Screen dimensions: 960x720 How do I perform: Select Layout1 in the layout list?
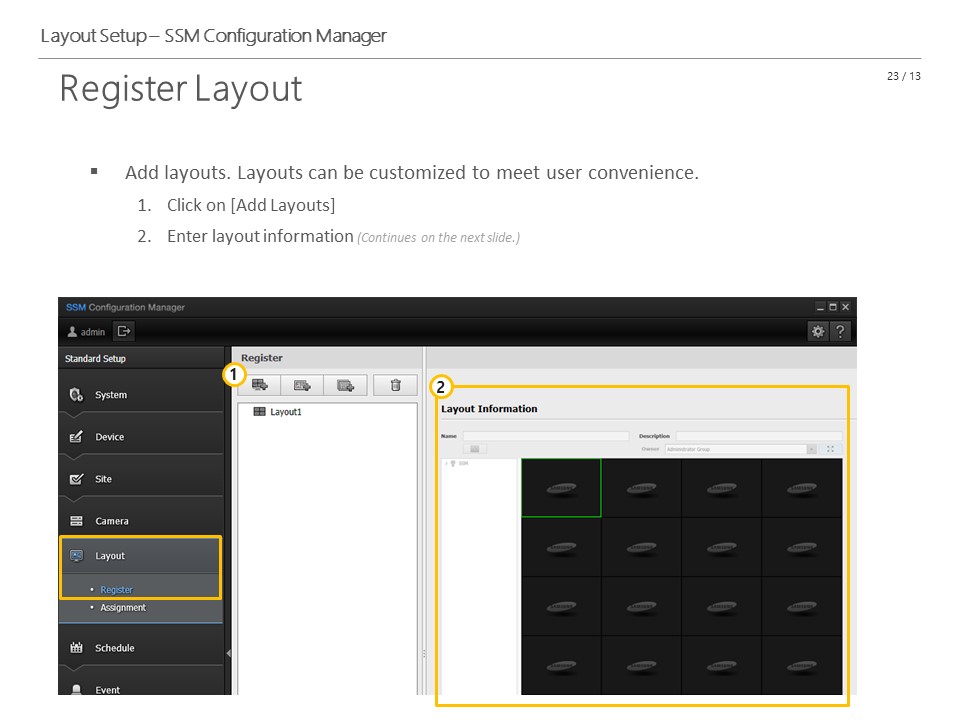[277, 412]
